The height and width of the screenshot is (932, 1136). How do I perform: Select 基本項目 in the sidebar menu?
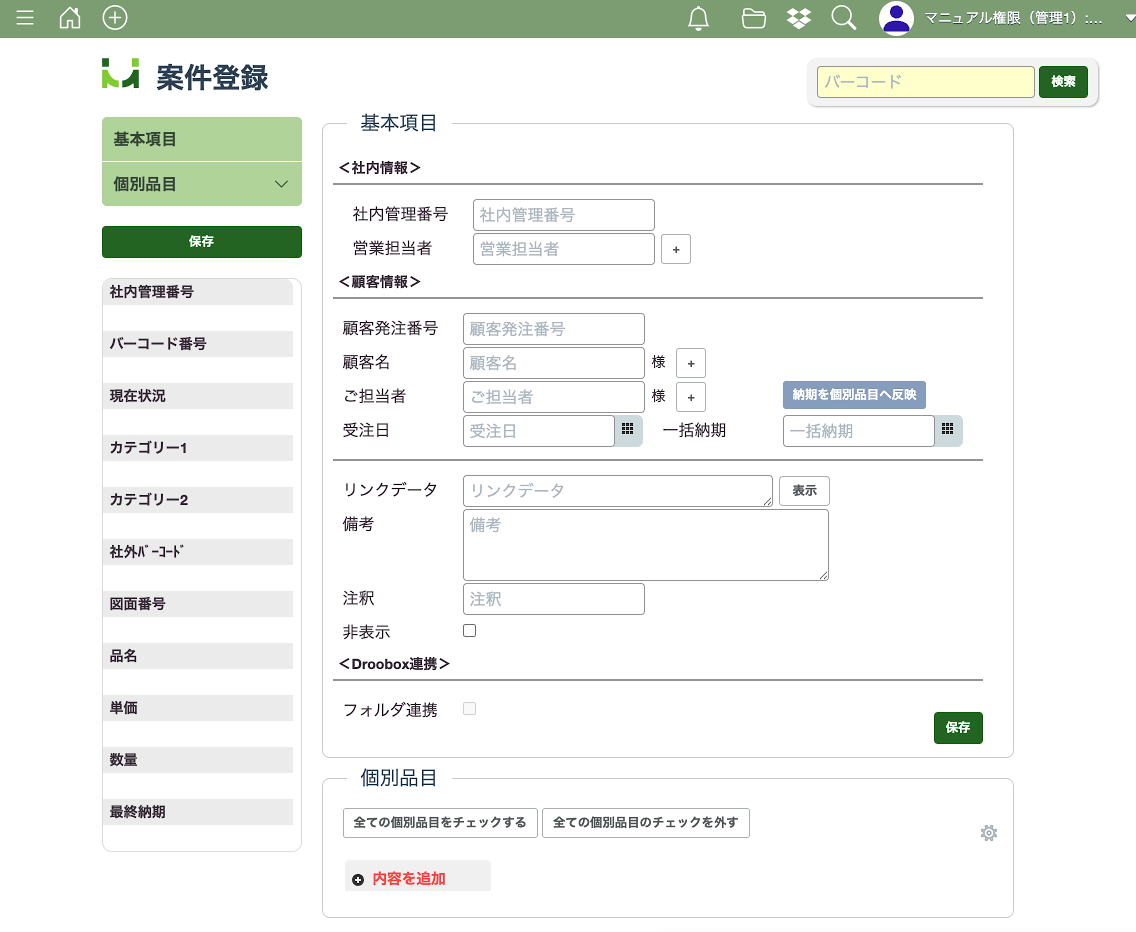click(201, 140)
